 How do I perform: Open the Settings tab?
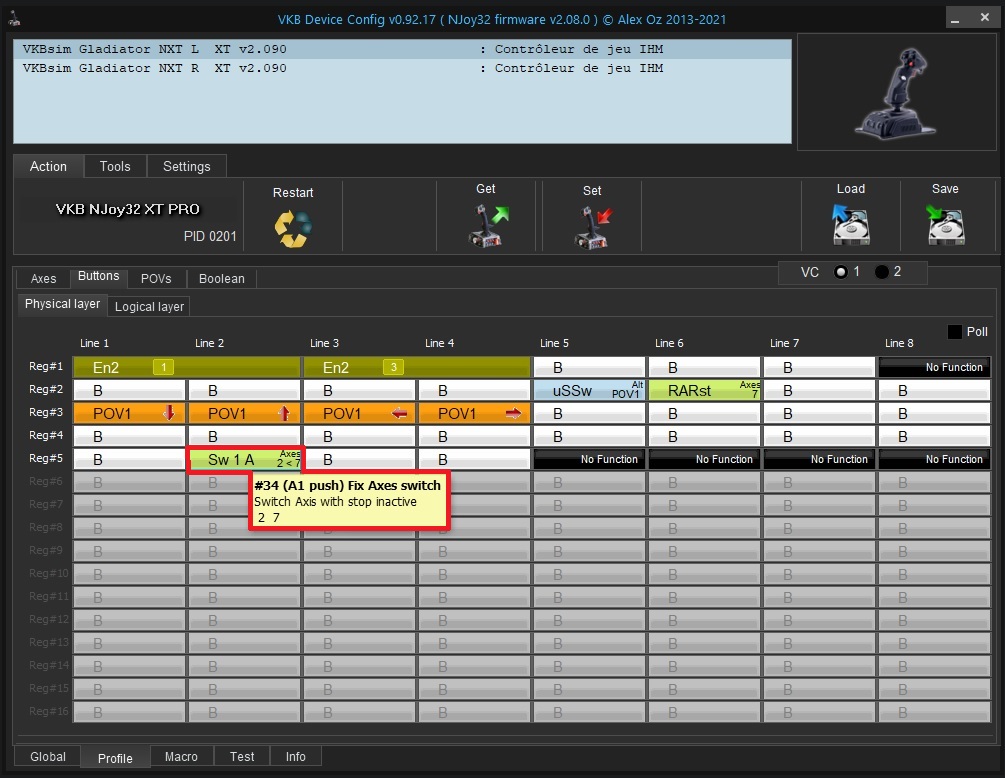pyautogui.click(x=187, y=166)
